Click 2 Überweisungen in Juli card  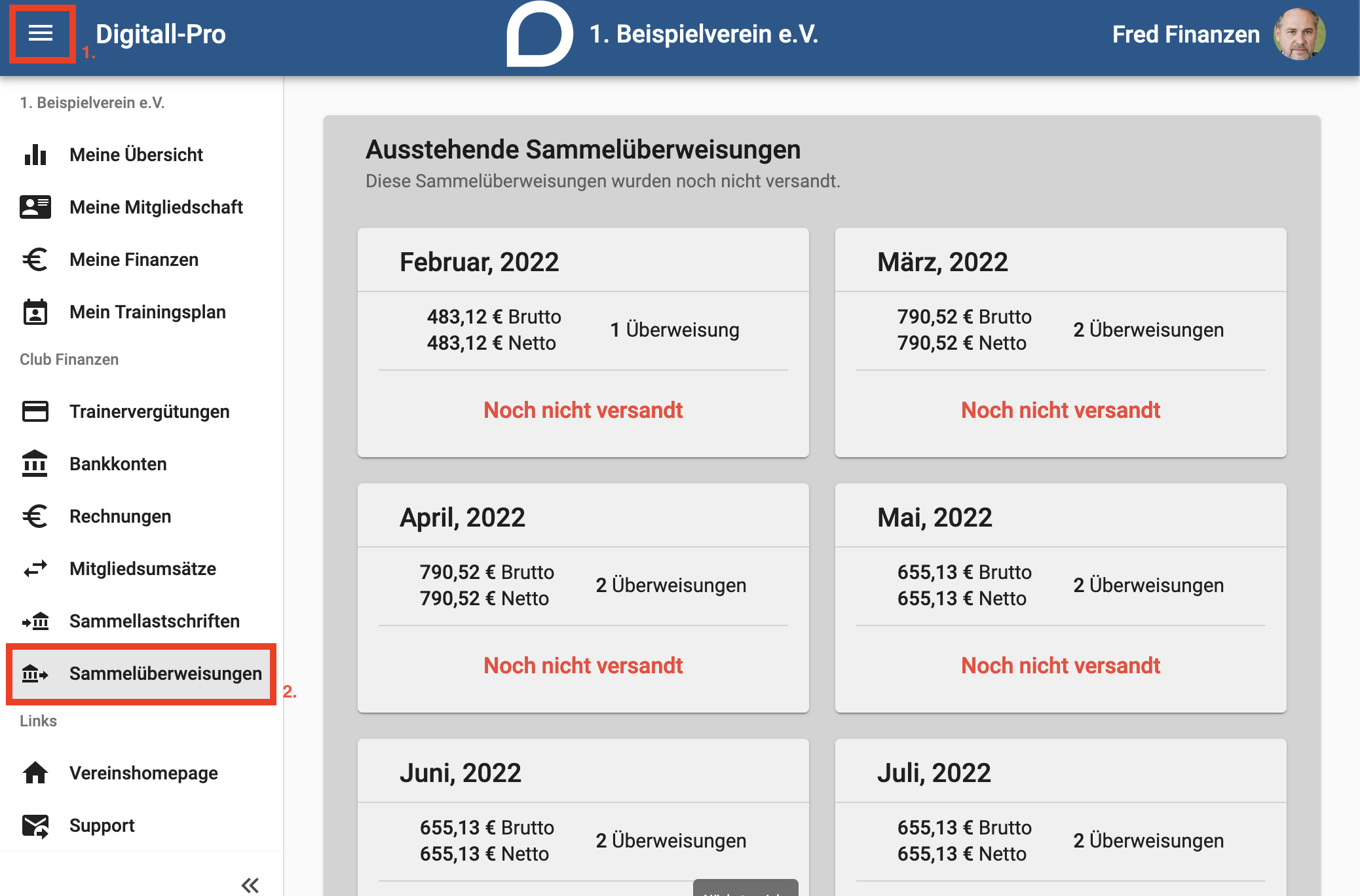[1148, 840]
